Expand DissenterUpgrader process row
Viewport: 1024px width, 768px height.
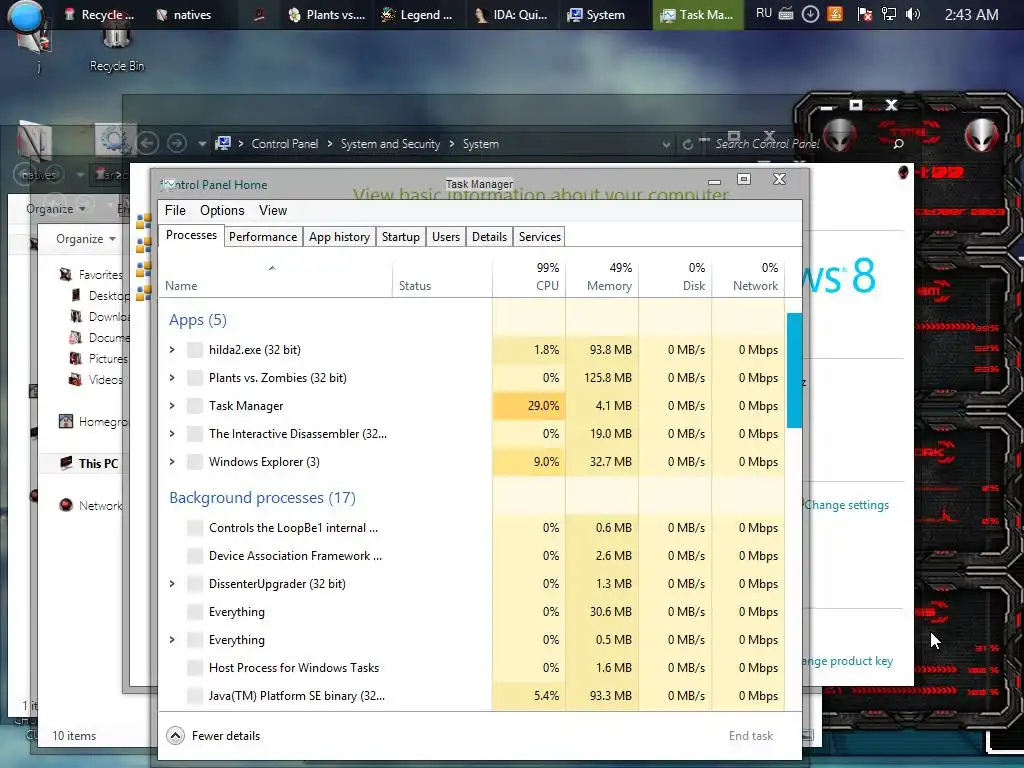tap(172, 584)
